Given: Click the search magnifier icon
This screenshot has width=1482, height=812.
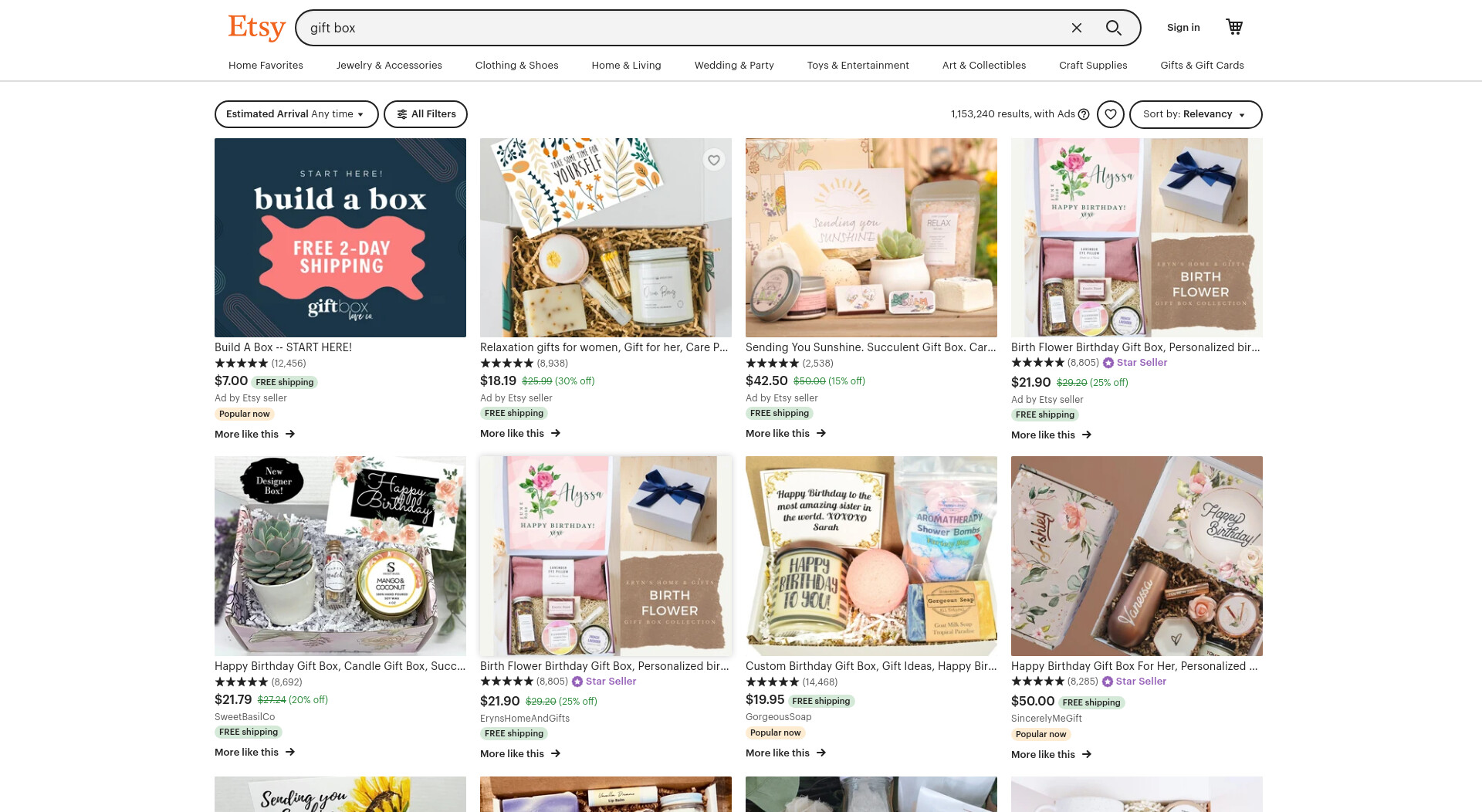Looking at the screenshot, I should coord(1113,28).
